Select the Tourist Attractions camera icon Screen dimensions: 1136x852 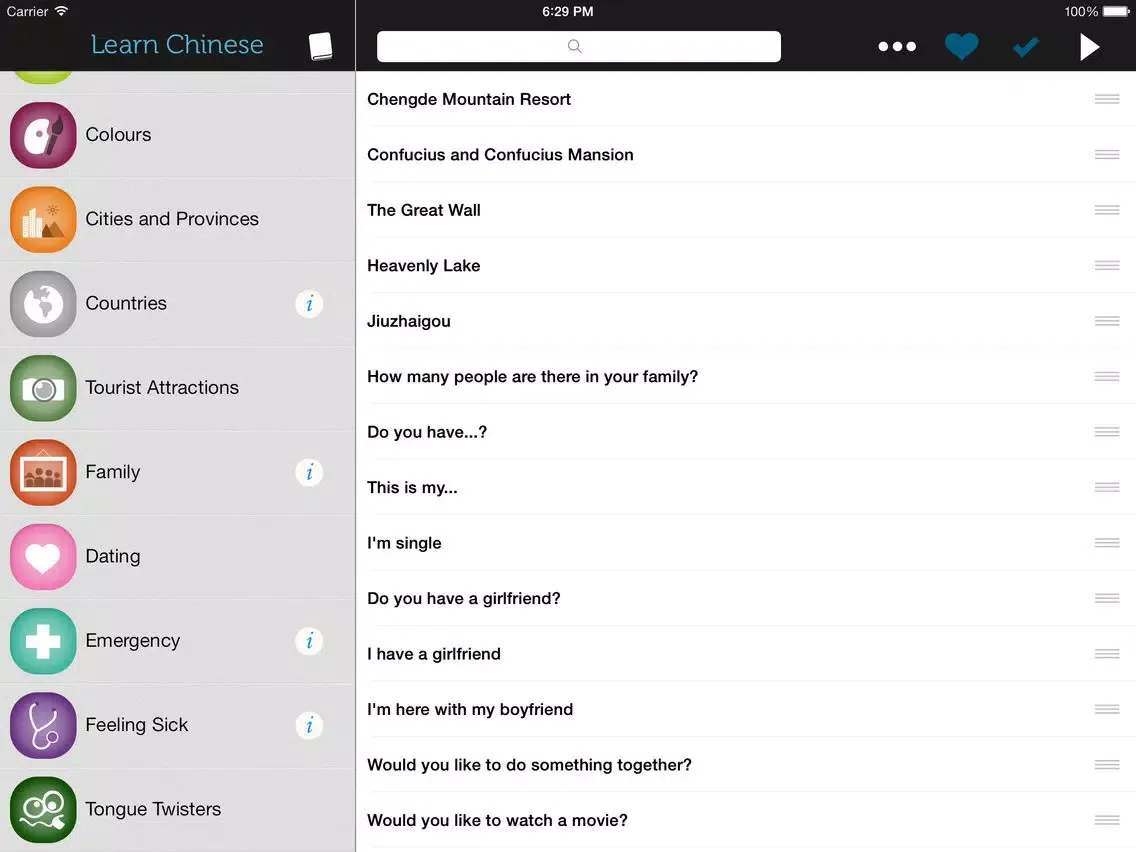click(x=43, y=388)
